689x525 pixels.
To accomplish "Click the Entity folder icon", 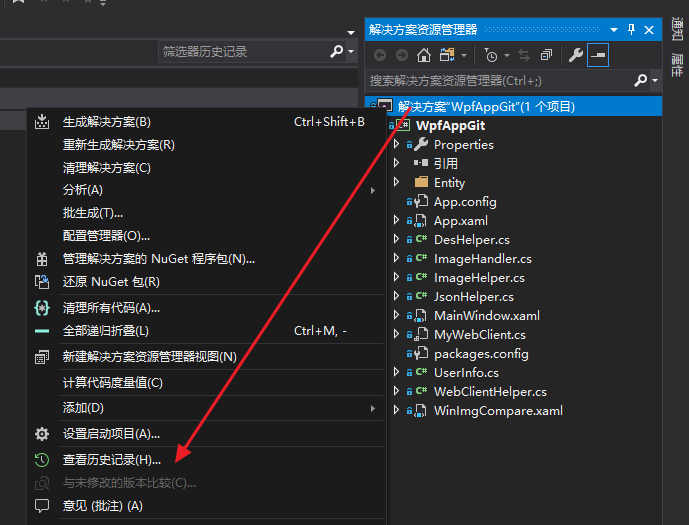I will click(421, 181).
